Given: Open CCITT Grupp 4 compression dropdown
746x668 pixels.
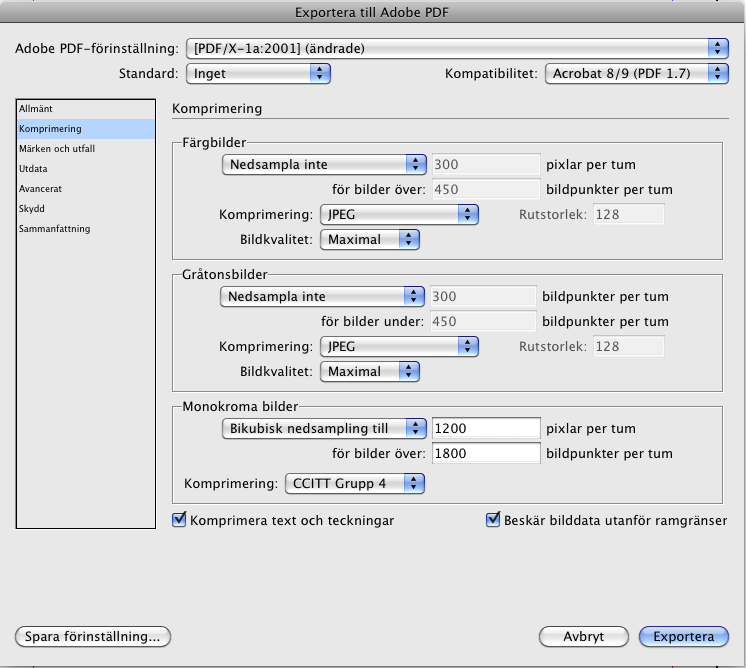Looking at the screenshot, I should [354, 483].
